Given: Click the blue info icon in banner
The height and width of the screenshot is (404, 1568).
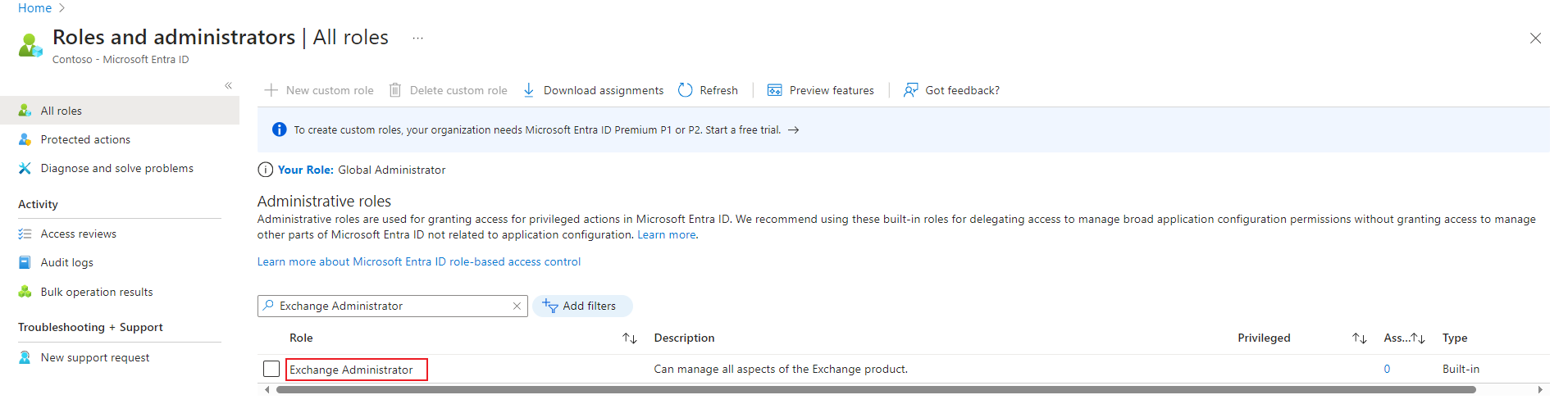Looking at the screenshot, I should point(279,129).
